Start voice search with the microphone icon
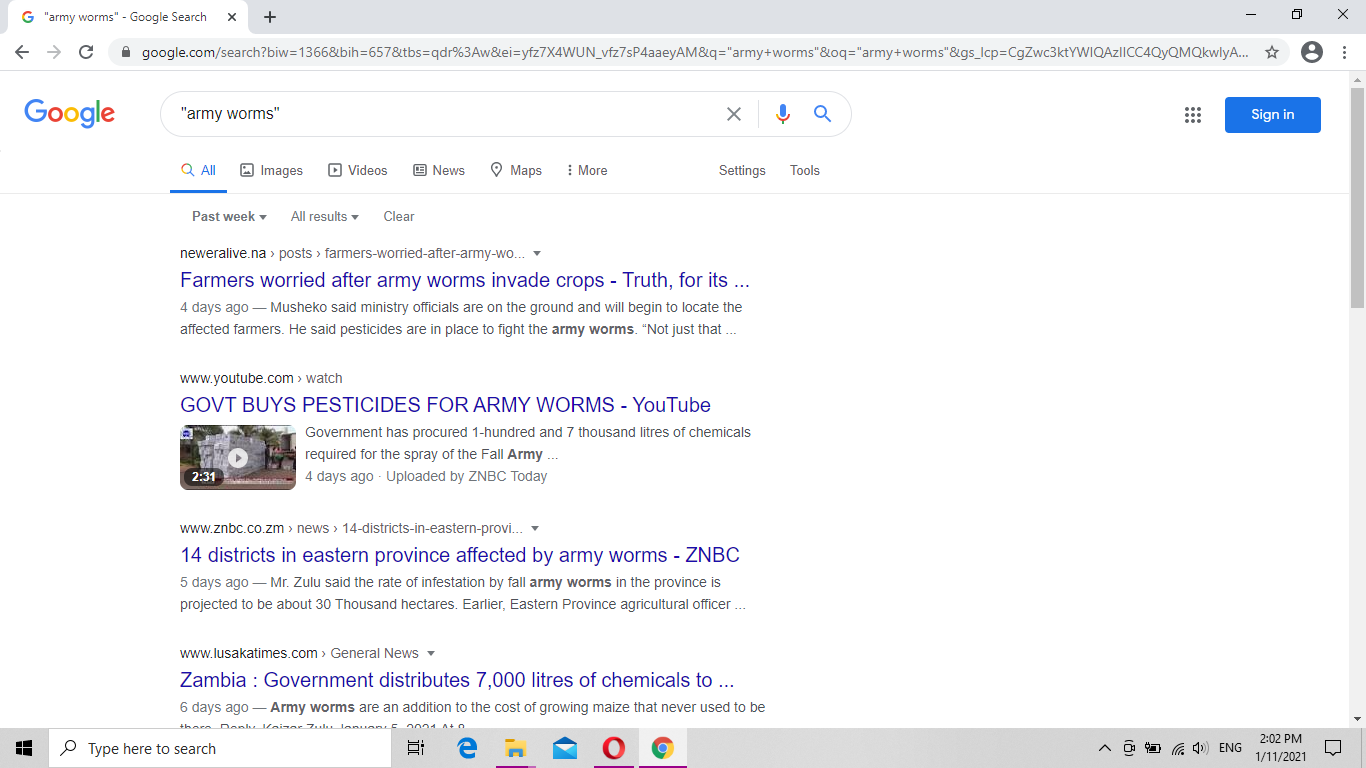The height and width of the screenshot is (768, 1366). pos(783,114)
